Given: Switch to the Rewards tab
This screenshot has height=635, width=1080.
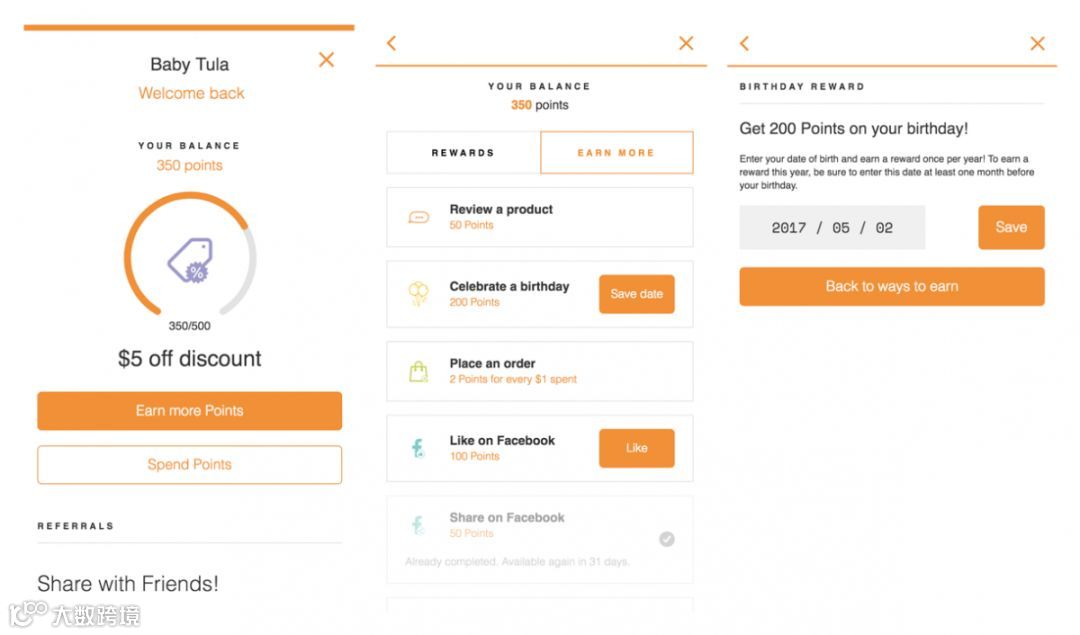Looking at the screenshot, I should pyautogui.click(x=464, y=153).
